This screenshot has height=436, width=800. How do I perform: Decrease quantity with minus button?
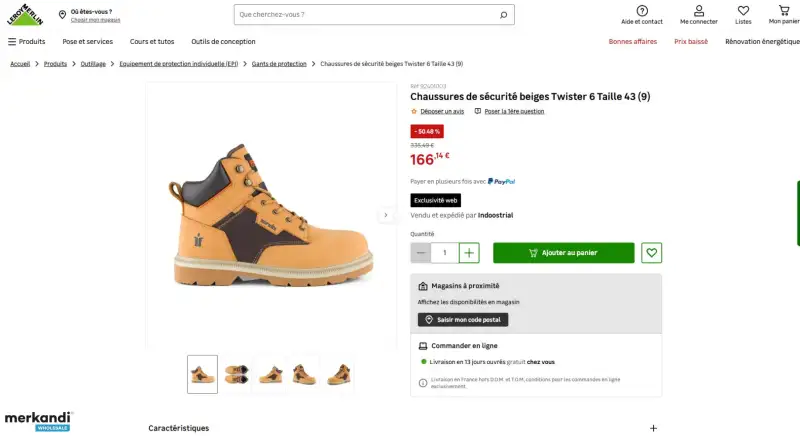420,253
